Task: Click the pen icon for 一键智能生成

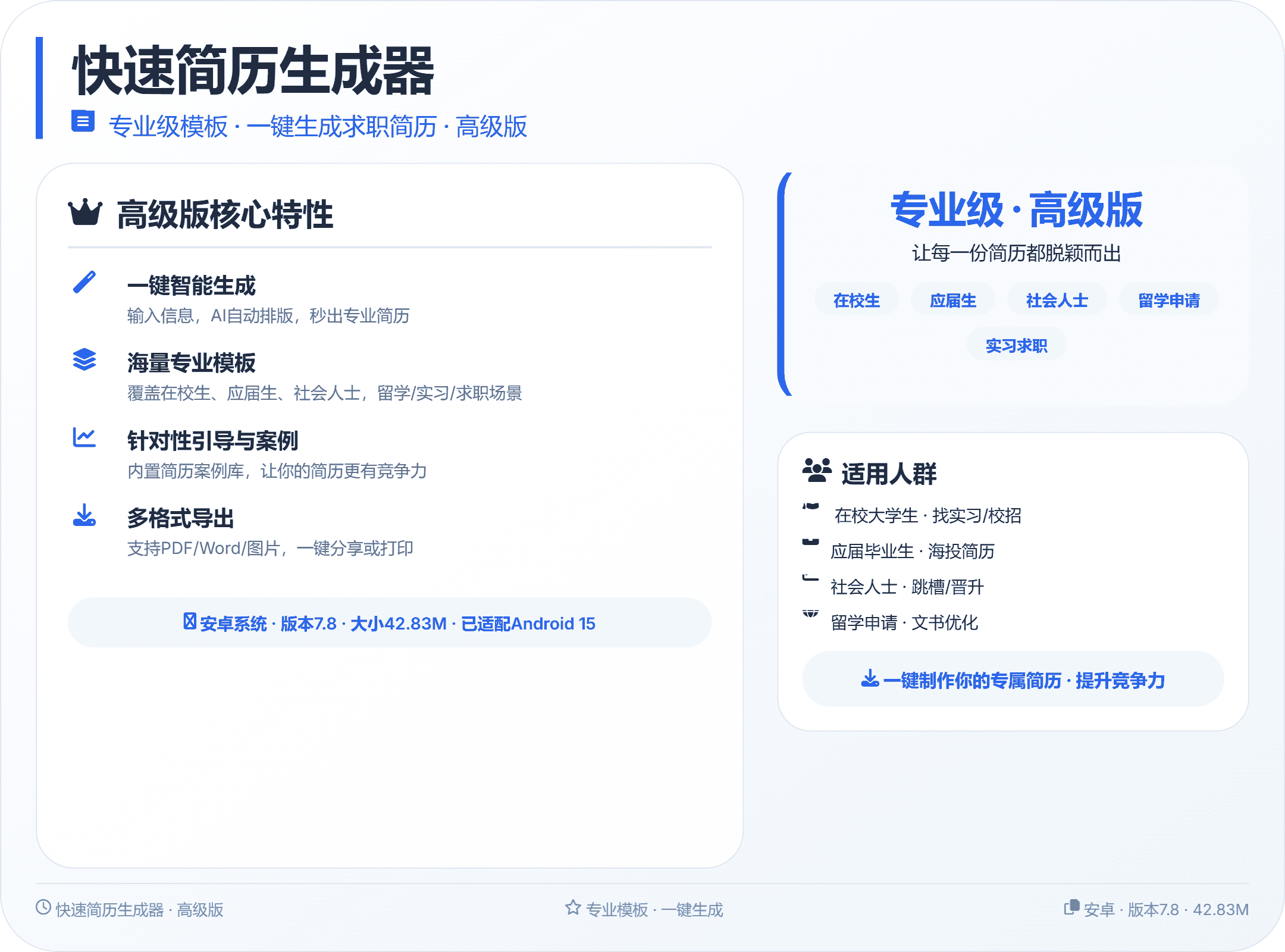Action: 84,282
